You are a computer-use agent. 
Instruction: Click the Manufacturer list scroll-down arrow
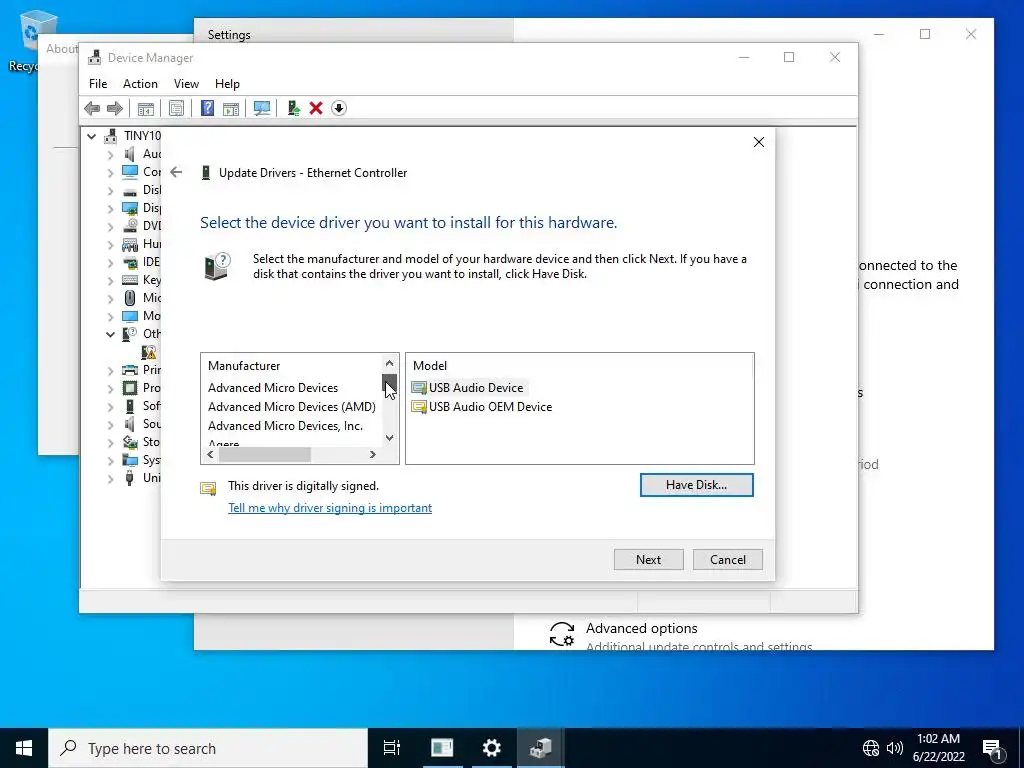tap(389, 438)
